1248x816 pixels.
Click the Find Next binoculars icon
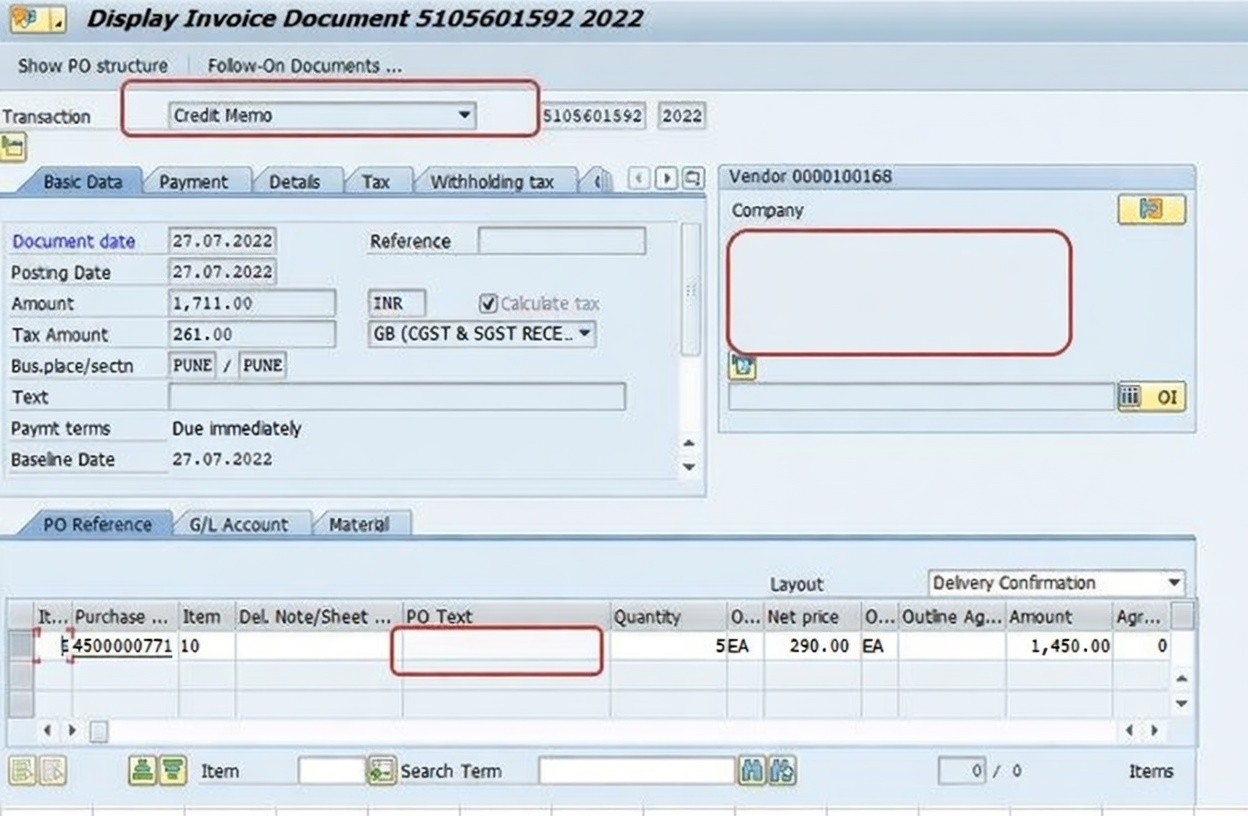point(783,771)
